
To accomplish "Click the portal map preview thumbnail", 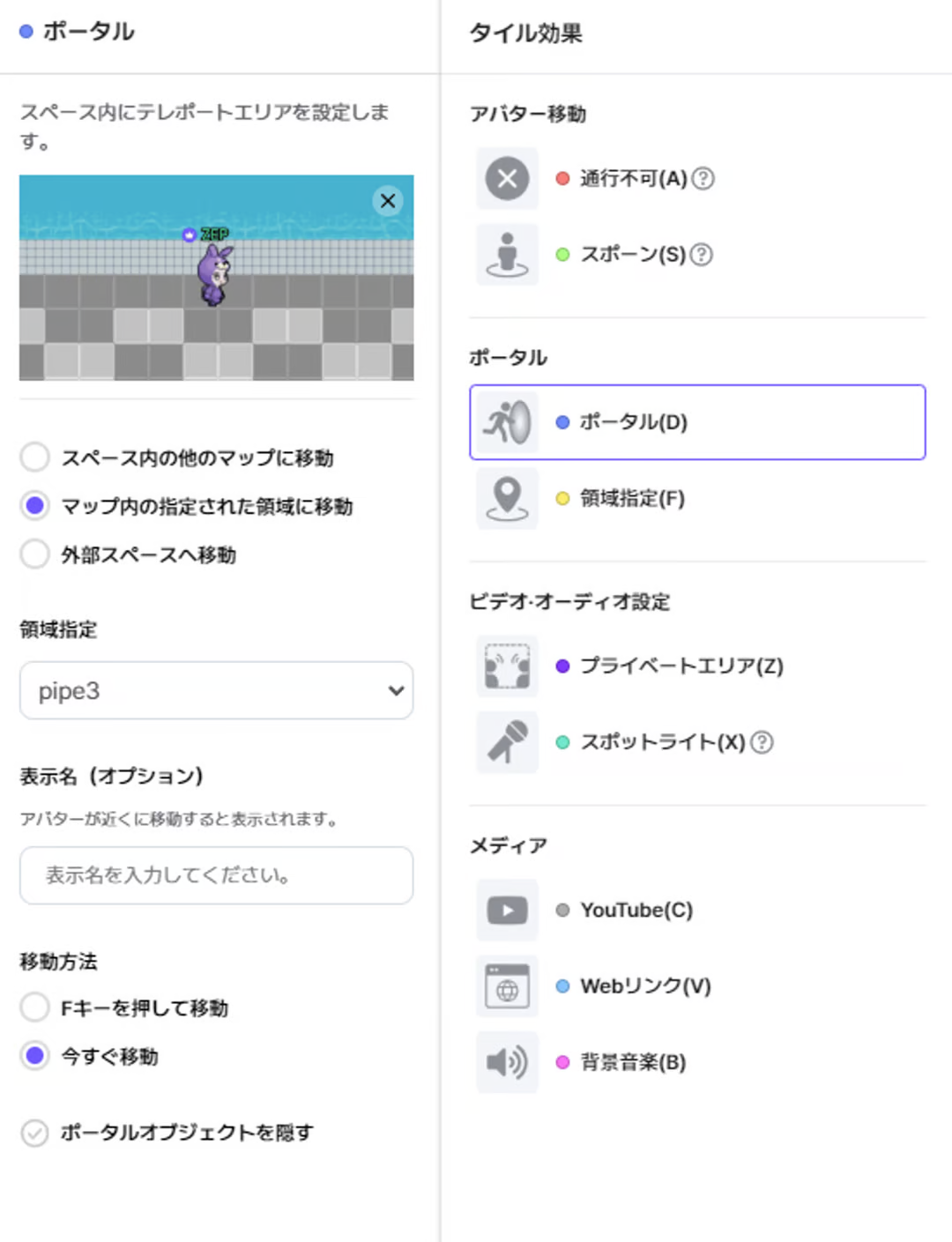I will 216,291.
